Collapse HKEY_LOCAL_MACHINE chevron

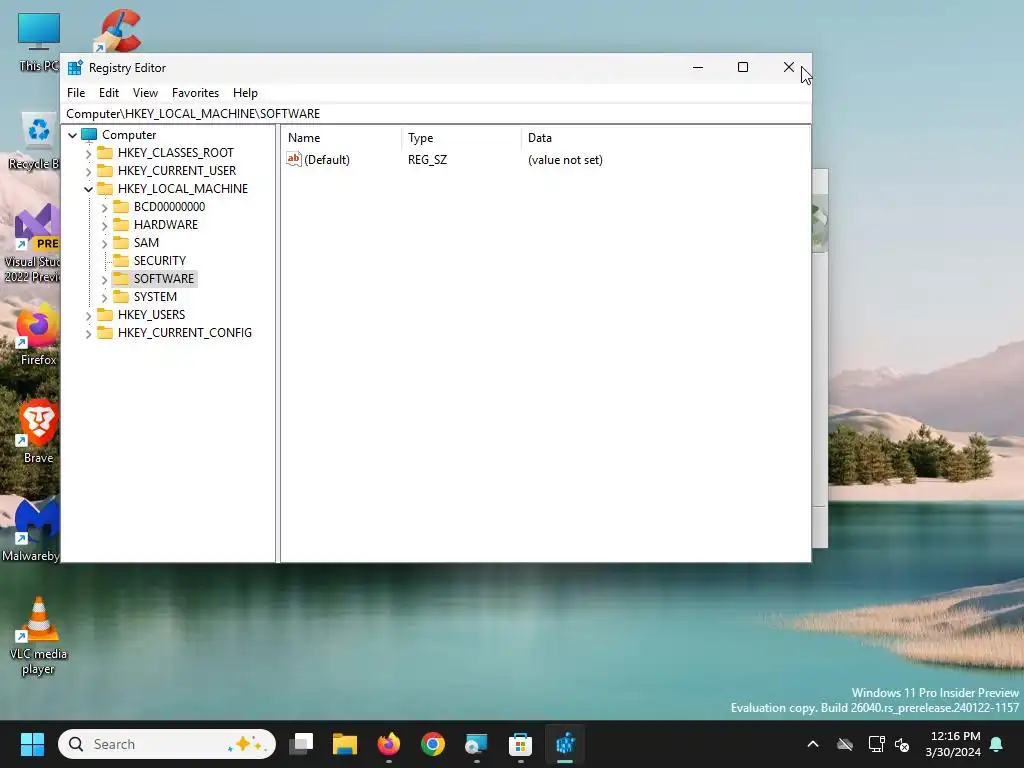coord(88,189)
